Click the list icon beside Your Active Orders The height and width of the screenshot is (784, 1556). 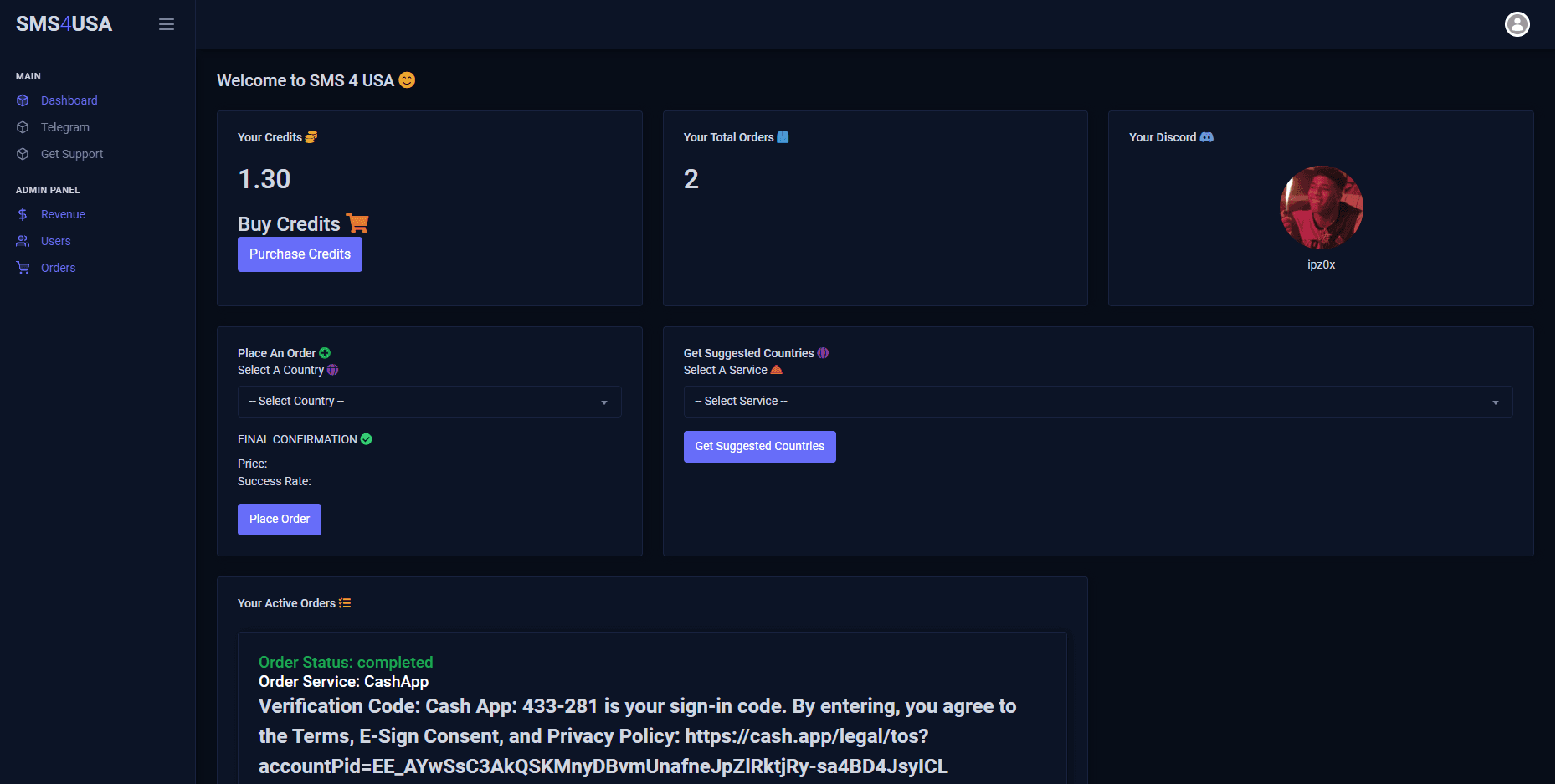(345, 603)
